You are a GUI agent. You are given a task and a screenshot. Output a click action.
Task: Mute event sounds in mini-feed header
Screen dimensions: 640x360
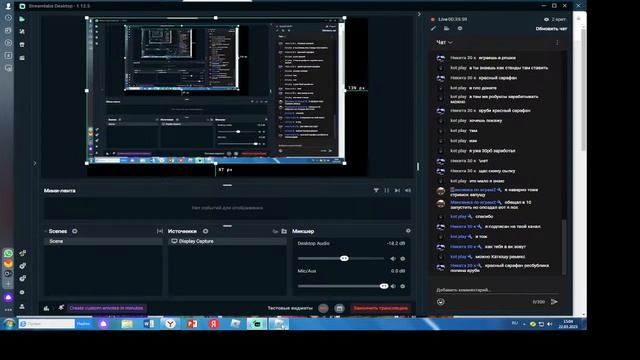pos(408,190)
